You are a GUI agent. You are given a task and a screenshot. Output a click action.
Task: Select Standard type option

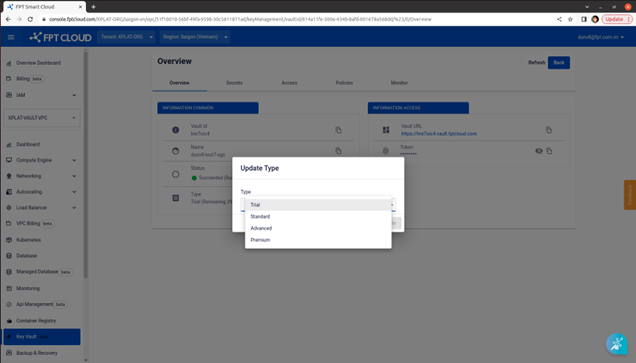click(x=318, y=217)
